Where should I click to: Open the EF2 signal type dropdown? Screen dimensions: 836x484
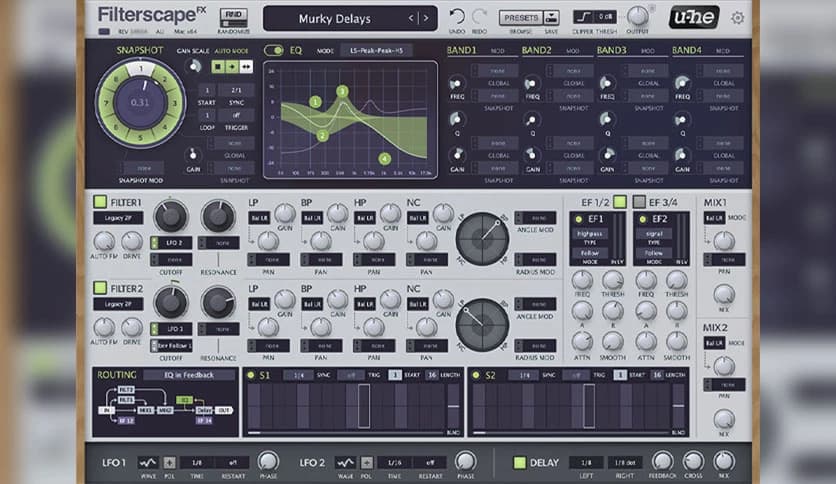[x=654, y=233]
